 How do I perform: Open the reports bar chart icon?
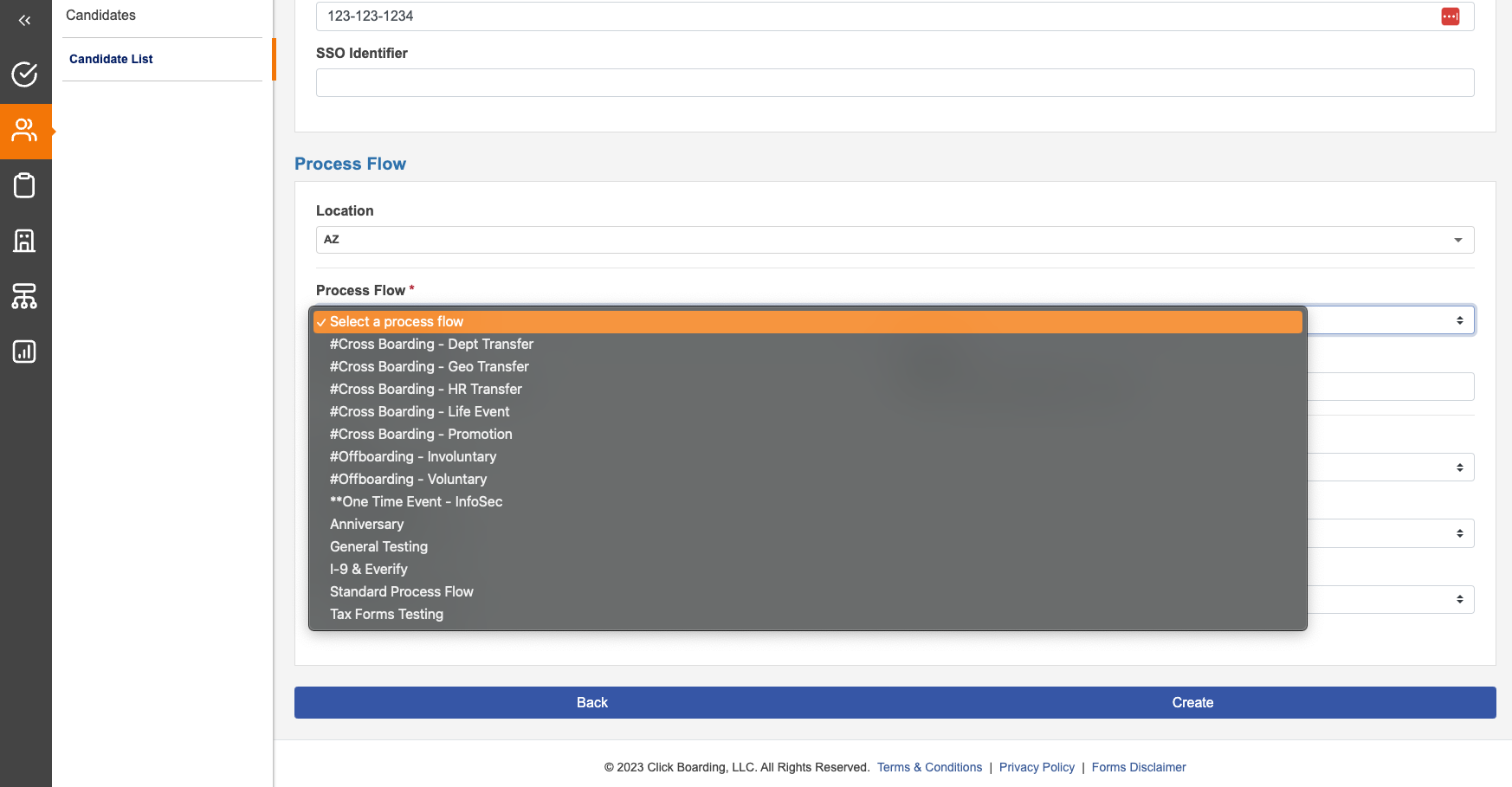pyautogui.click(x=25, y=352)
